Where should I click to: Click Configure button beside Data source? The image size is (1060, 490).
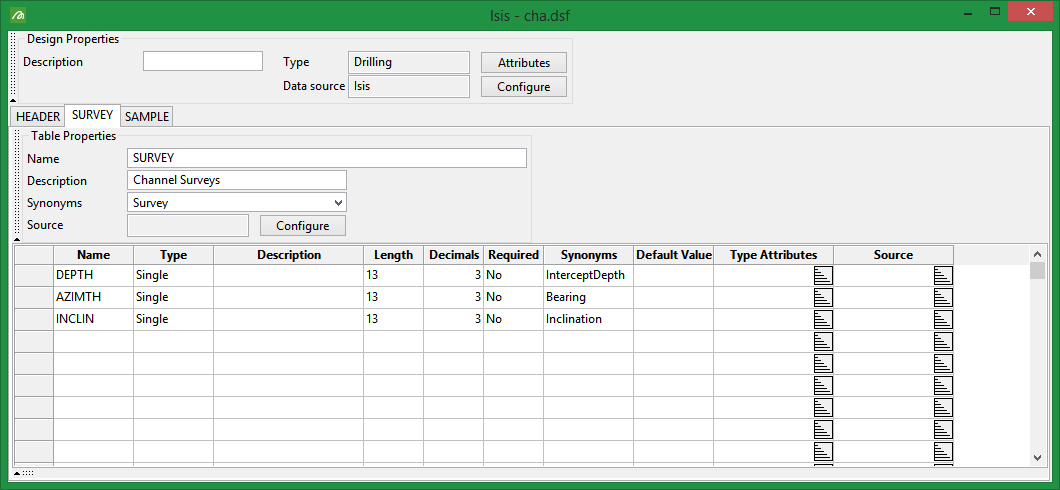coord(523,87)
